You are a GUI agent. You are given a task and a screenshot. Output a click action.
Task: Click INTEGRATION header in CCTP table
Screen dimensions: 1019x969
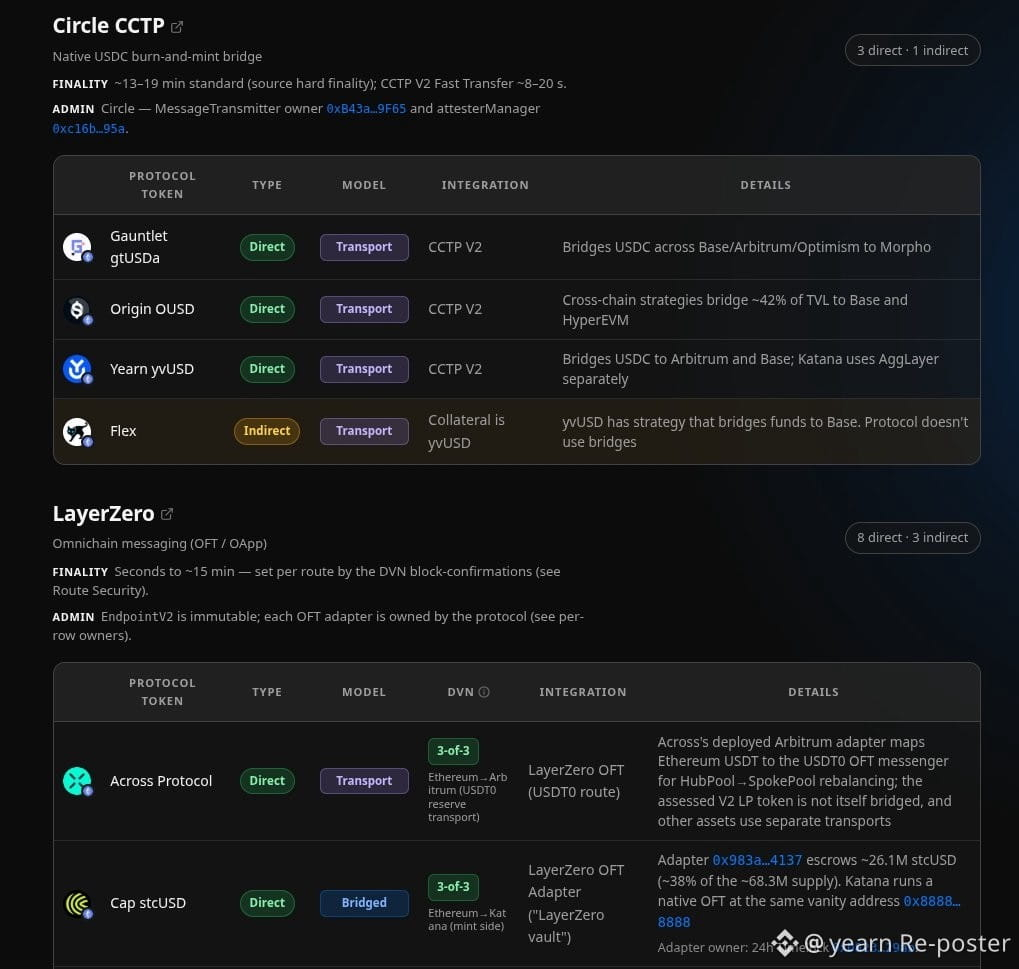(485, 185)
